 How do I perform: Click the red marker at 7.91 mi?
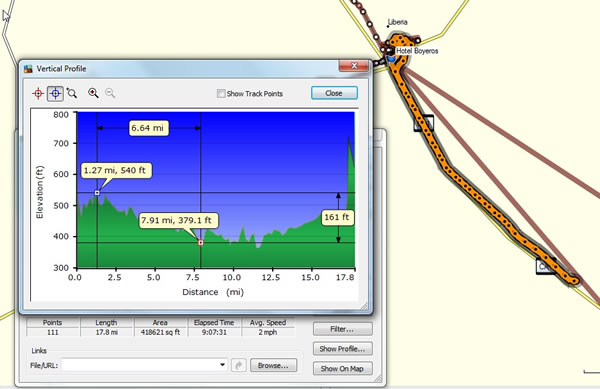pyautogui.click(x=201, y=243)
